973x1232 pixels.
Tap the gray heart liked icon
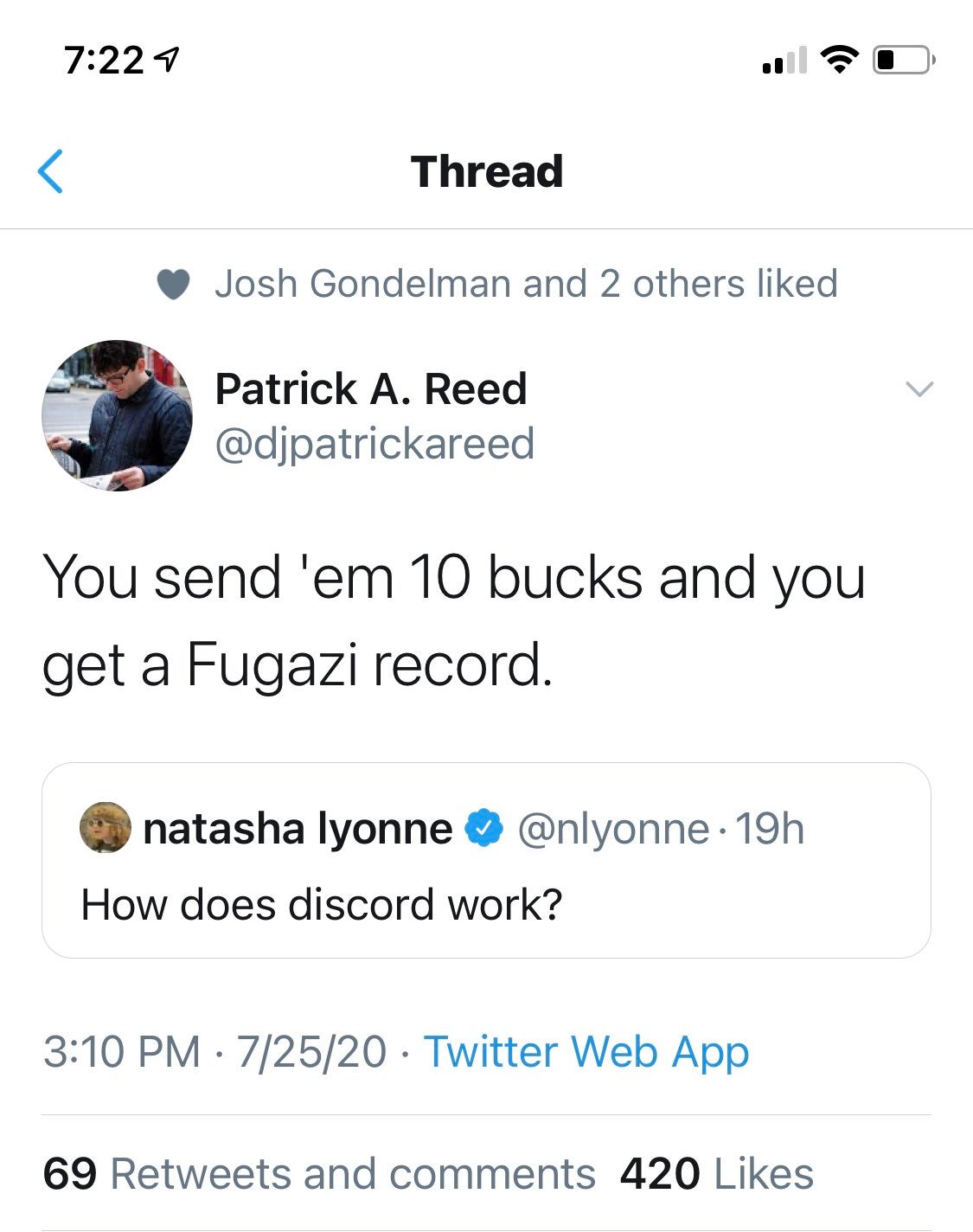[173, 284]
